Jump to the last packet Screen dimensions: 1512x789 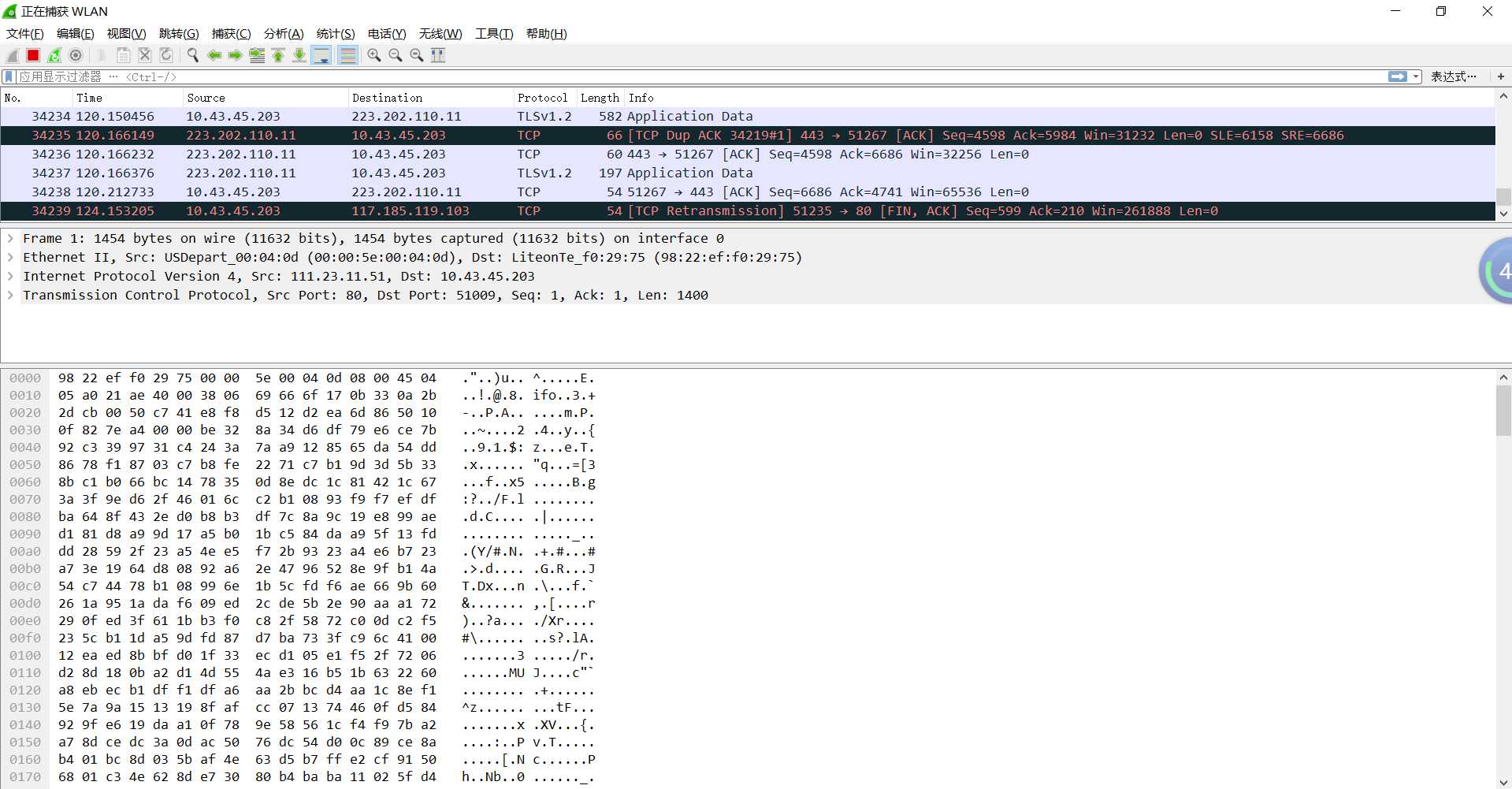point(299,55)
